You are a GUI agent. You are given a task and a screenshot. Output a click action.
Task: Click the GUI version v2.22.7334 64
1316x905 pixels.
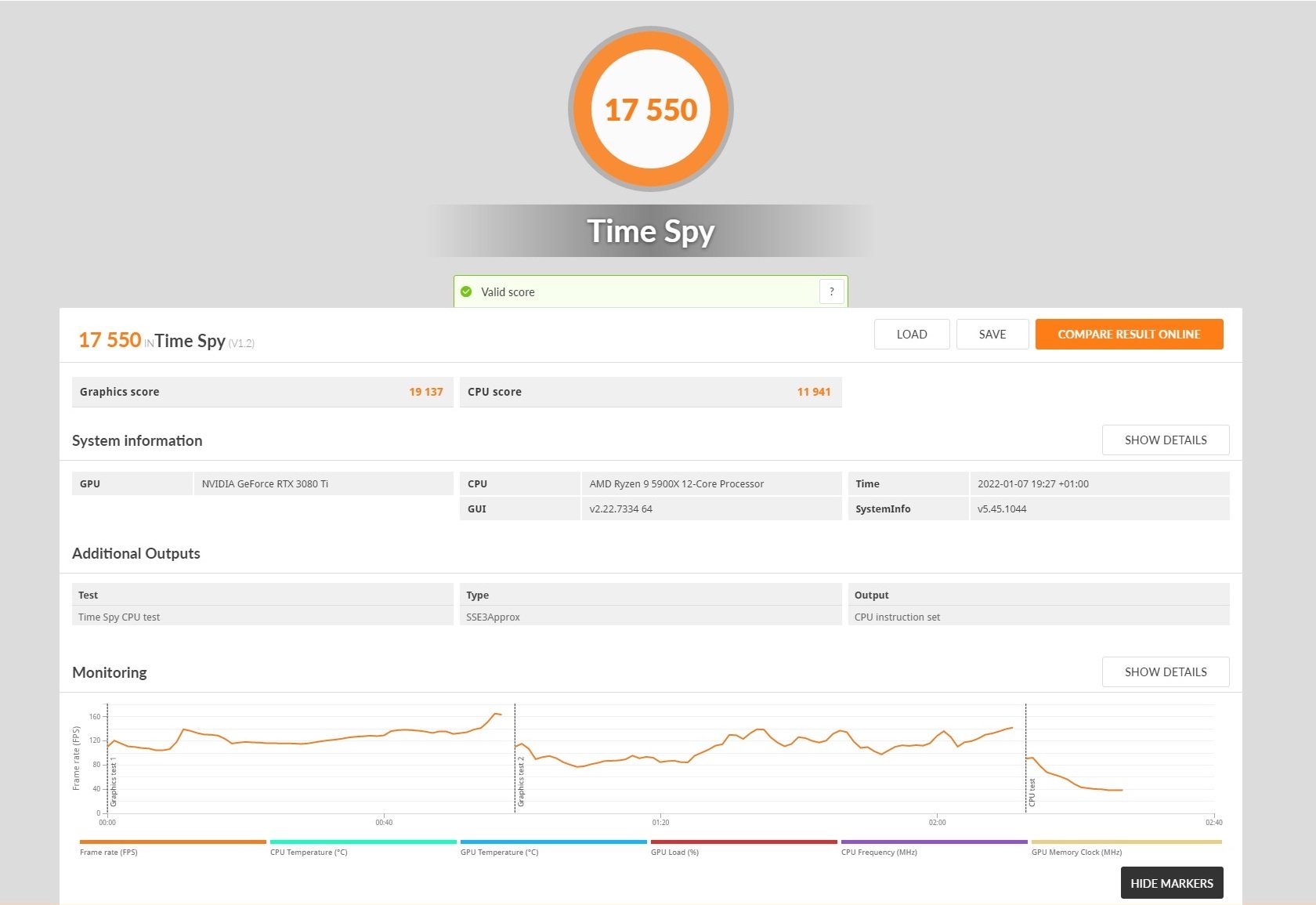[620, 509]
